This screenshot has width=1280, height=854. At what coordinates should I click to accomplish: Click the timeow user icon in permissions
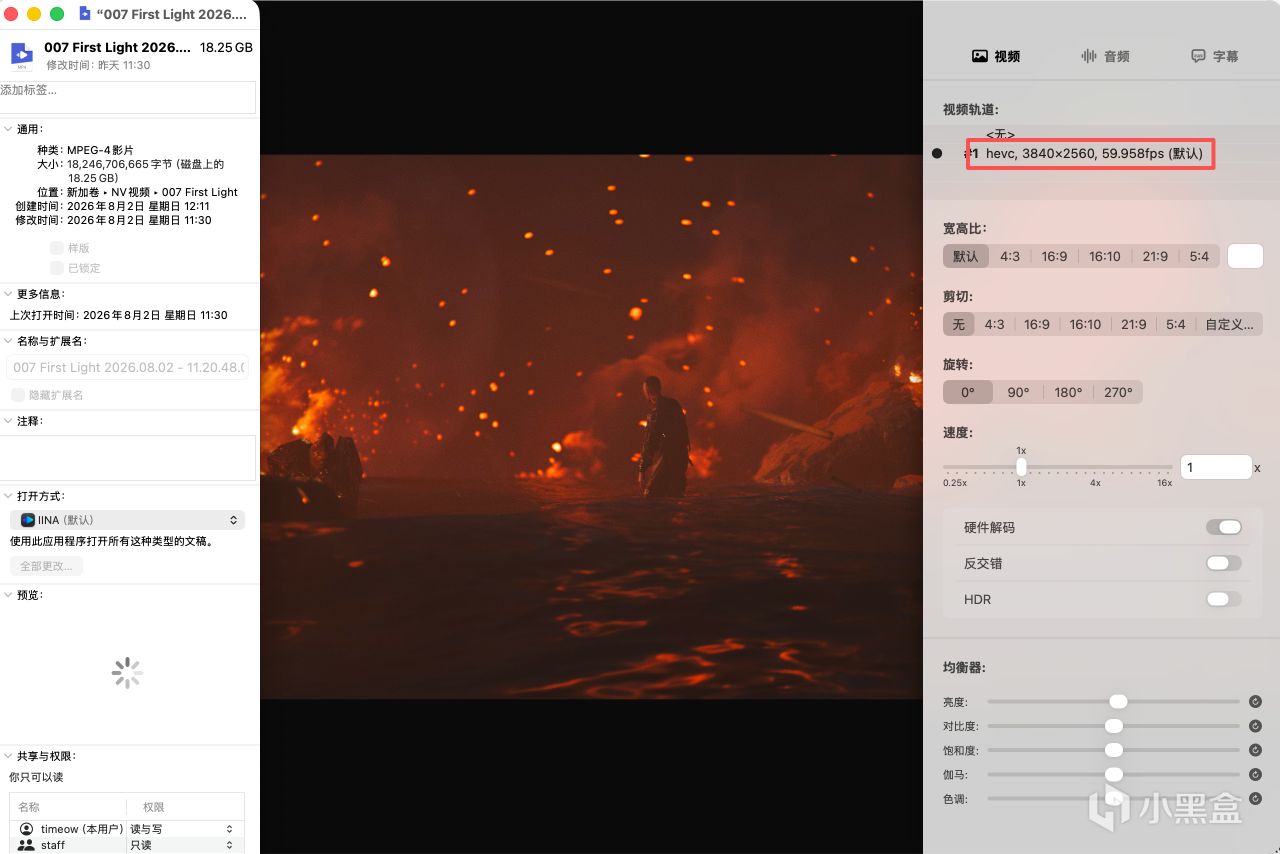point(27,829)
